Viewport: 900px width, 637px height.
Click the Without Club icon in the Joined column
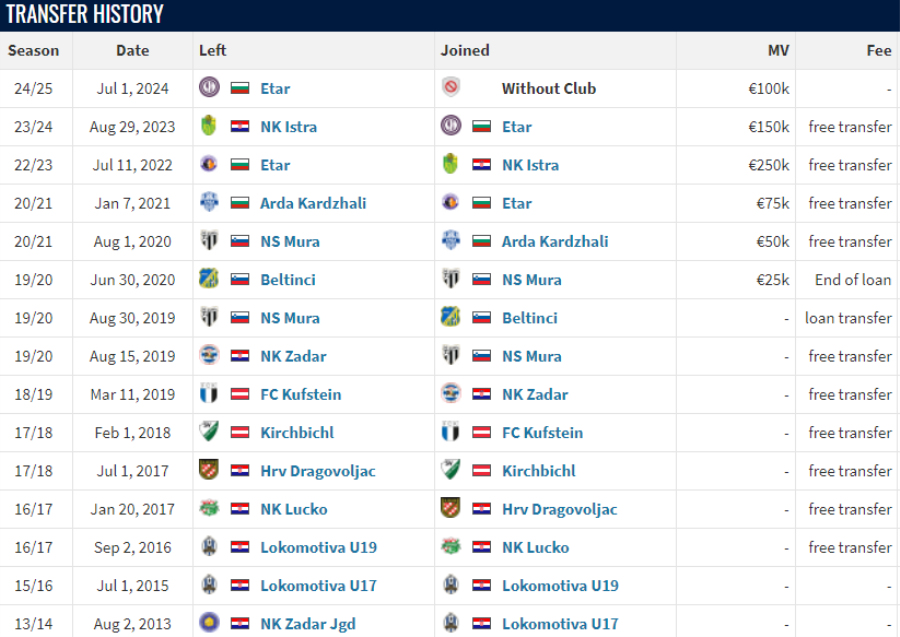451,88
